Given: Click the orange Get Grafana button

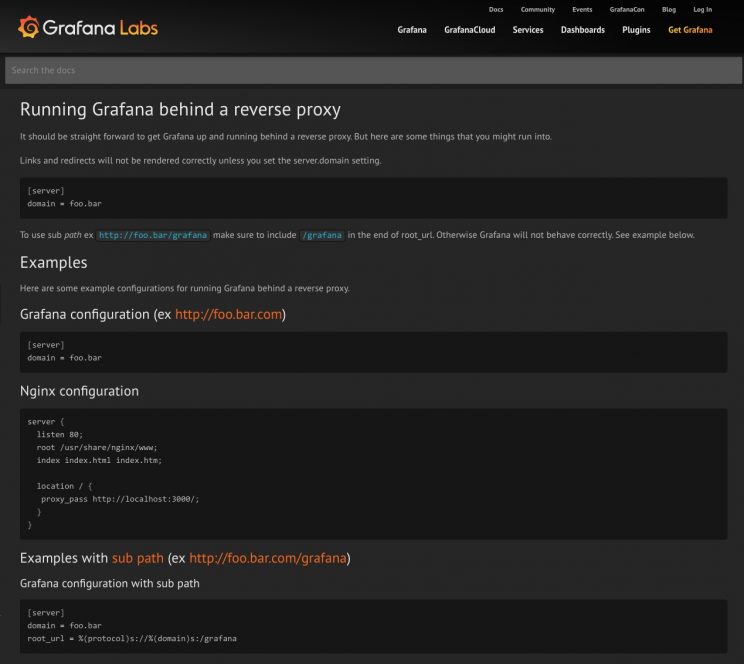Looking at the screenshot, I should point(690,30).
